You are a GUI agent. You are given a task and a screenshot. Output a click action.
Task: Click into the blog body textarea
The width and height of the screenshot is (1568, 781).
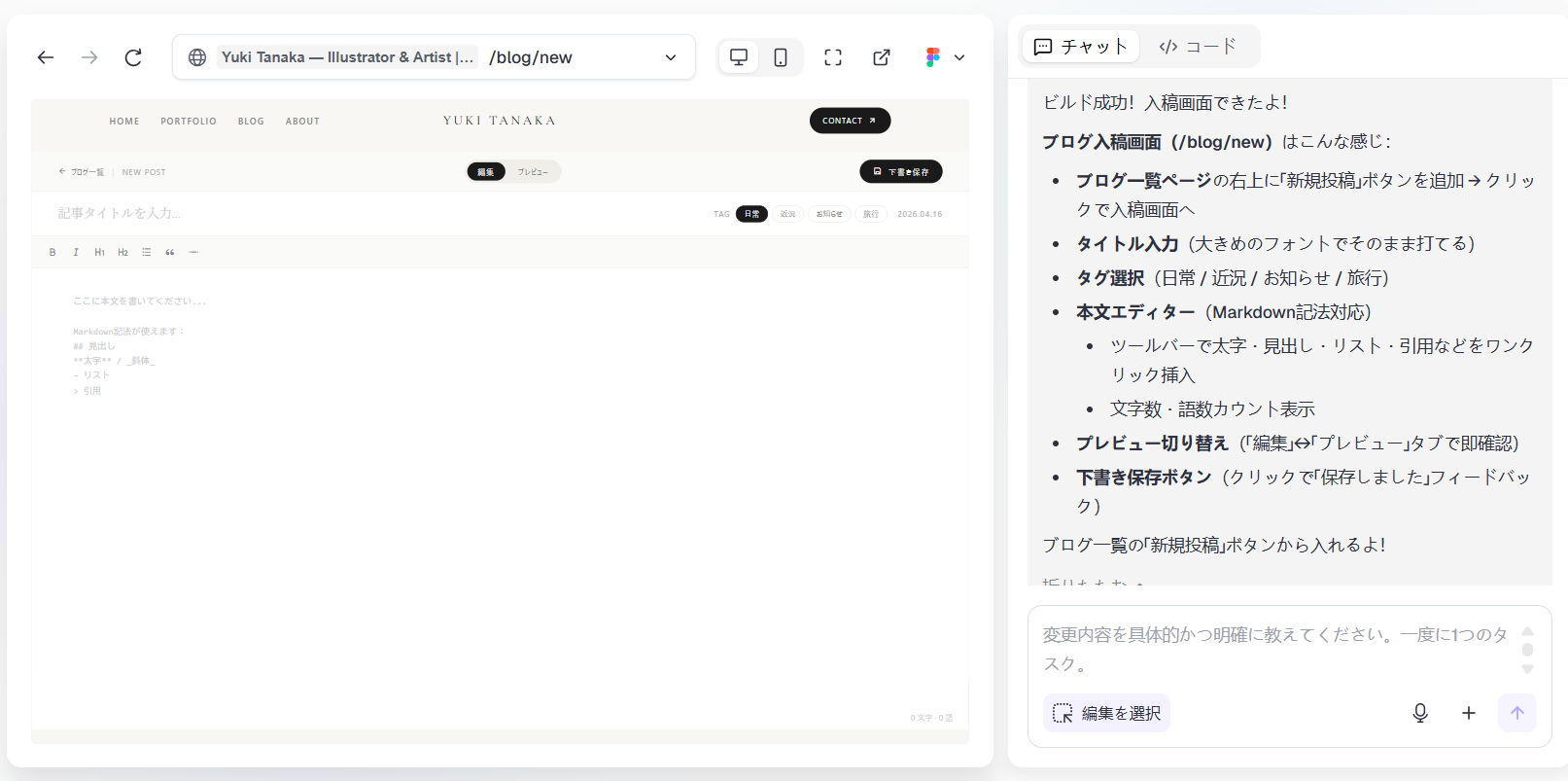click(x=500, y=496)
